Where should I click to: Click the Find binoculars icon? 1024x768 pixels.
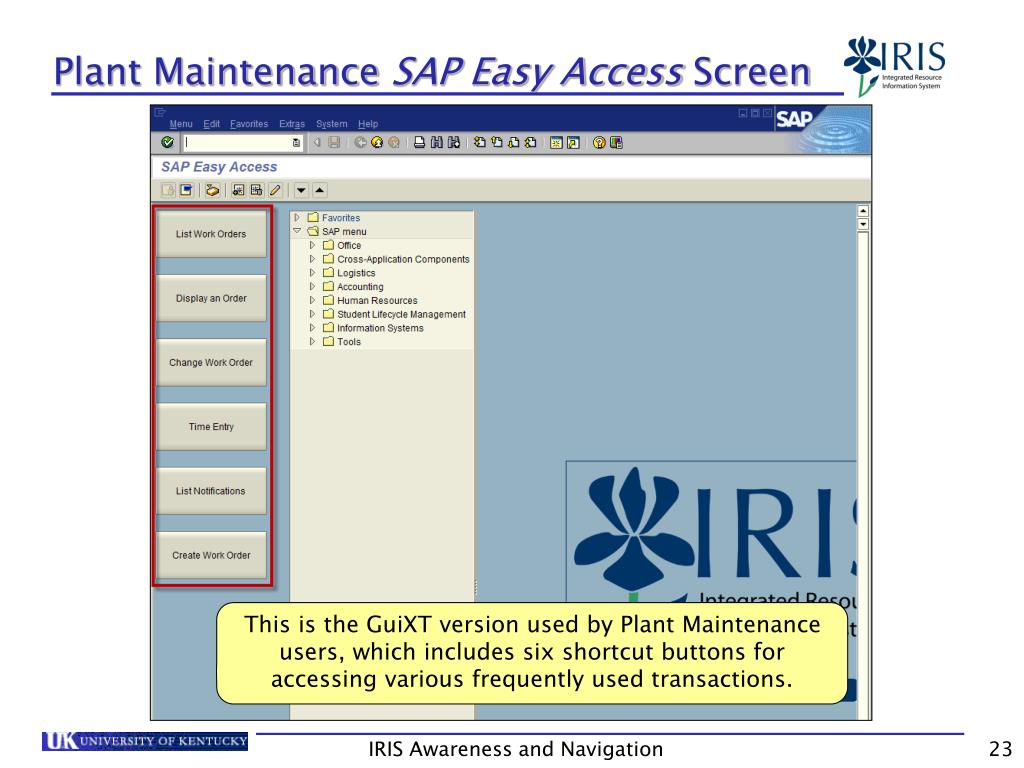click(437, 142)
